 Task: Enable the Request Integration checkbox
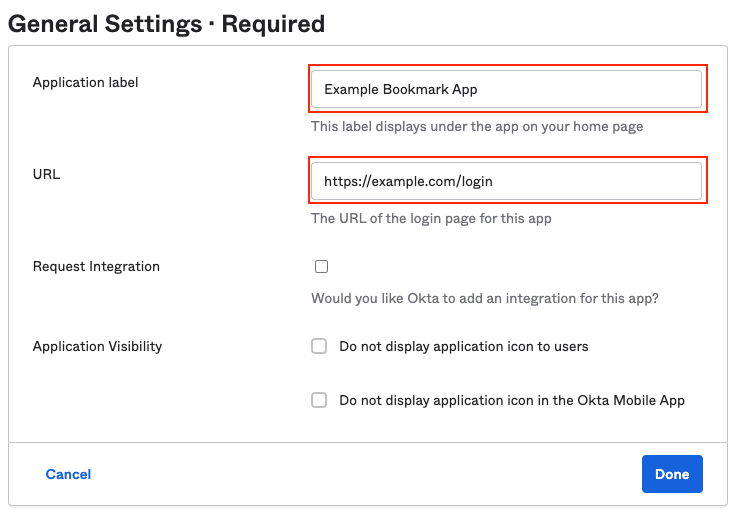pyautogui.click(x=321, y=267)
